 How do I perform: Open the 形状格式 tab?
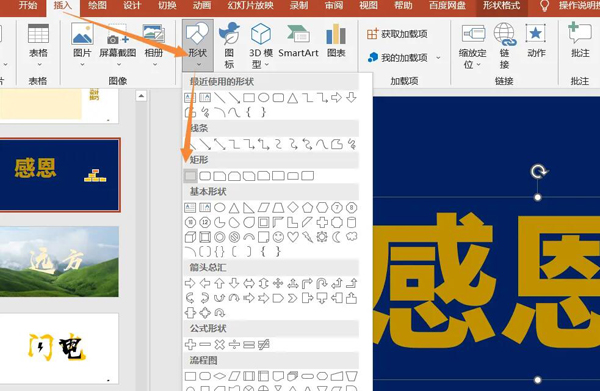click(x=501, y=5)
